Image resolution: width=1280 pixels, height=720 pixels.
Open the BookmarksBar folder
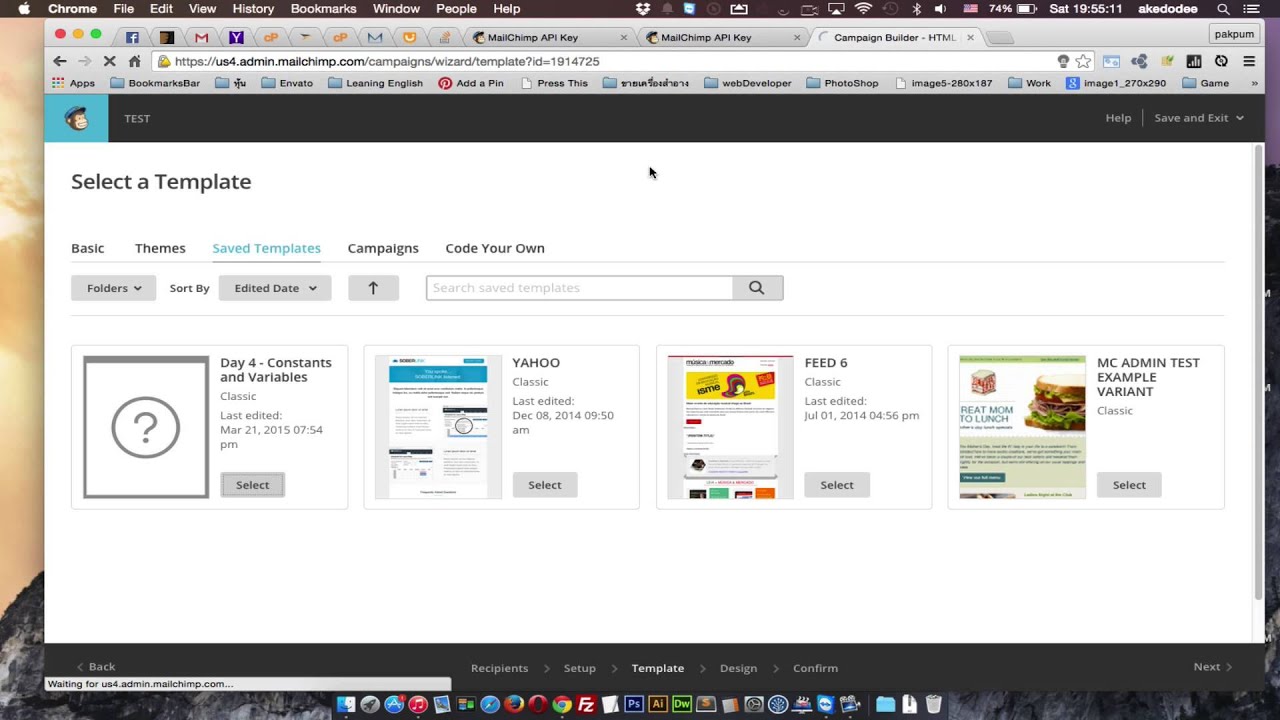(x=155, y=83)
